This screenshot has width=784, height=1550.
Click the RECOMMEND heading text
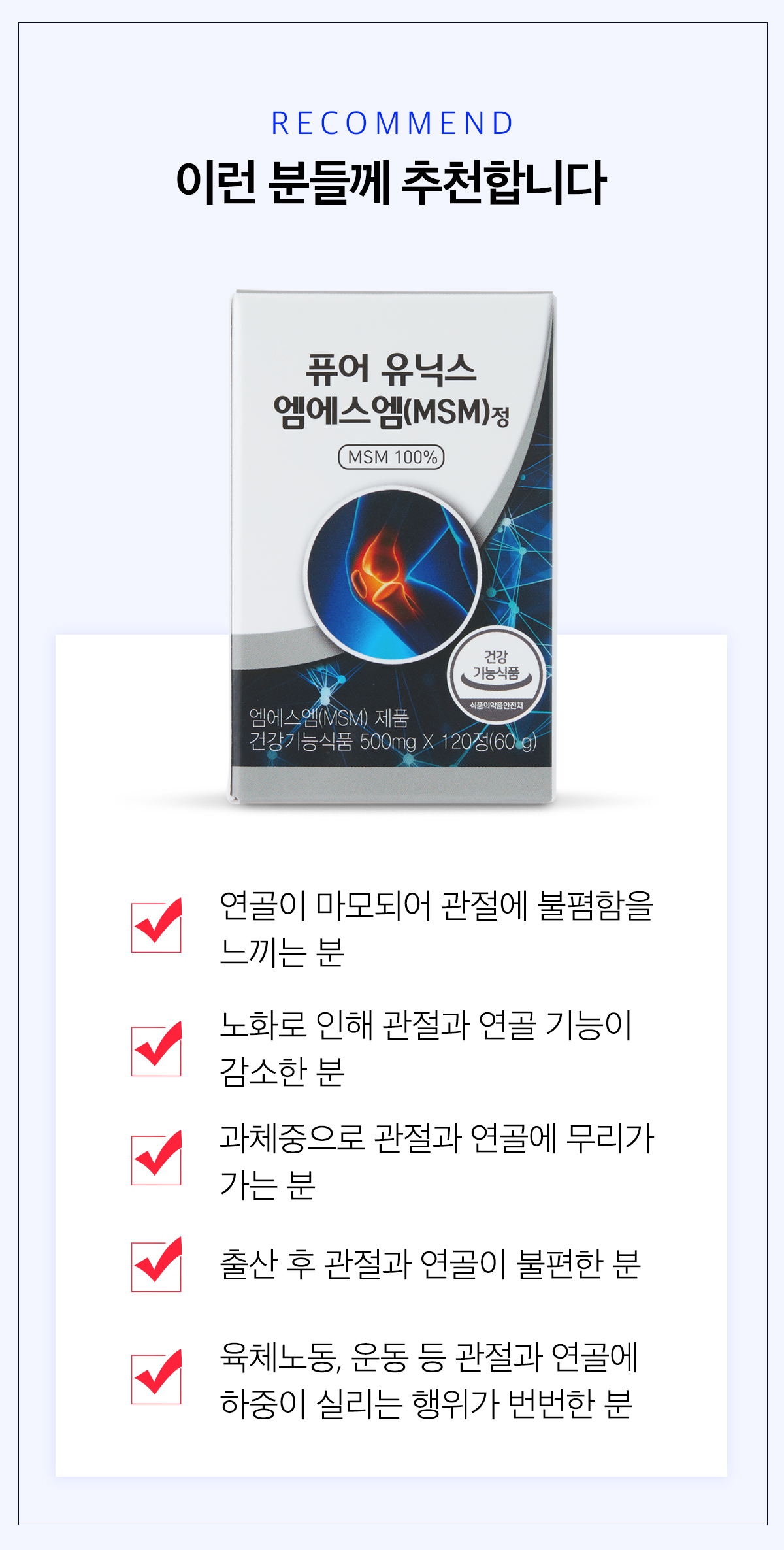[x=392, y=124]
